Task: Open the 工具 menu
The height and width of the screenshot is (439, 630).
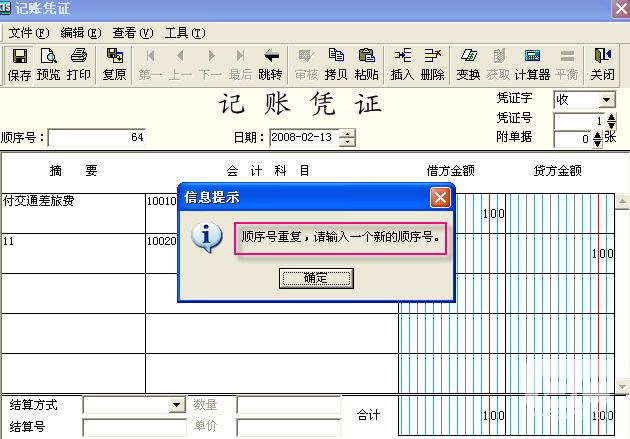Action: 183,32
